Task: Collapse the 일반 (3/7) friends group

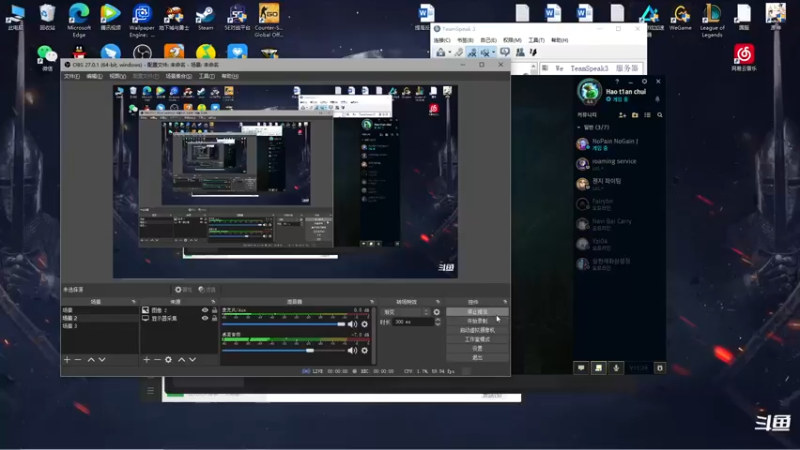Action: [x=579, y=128]
